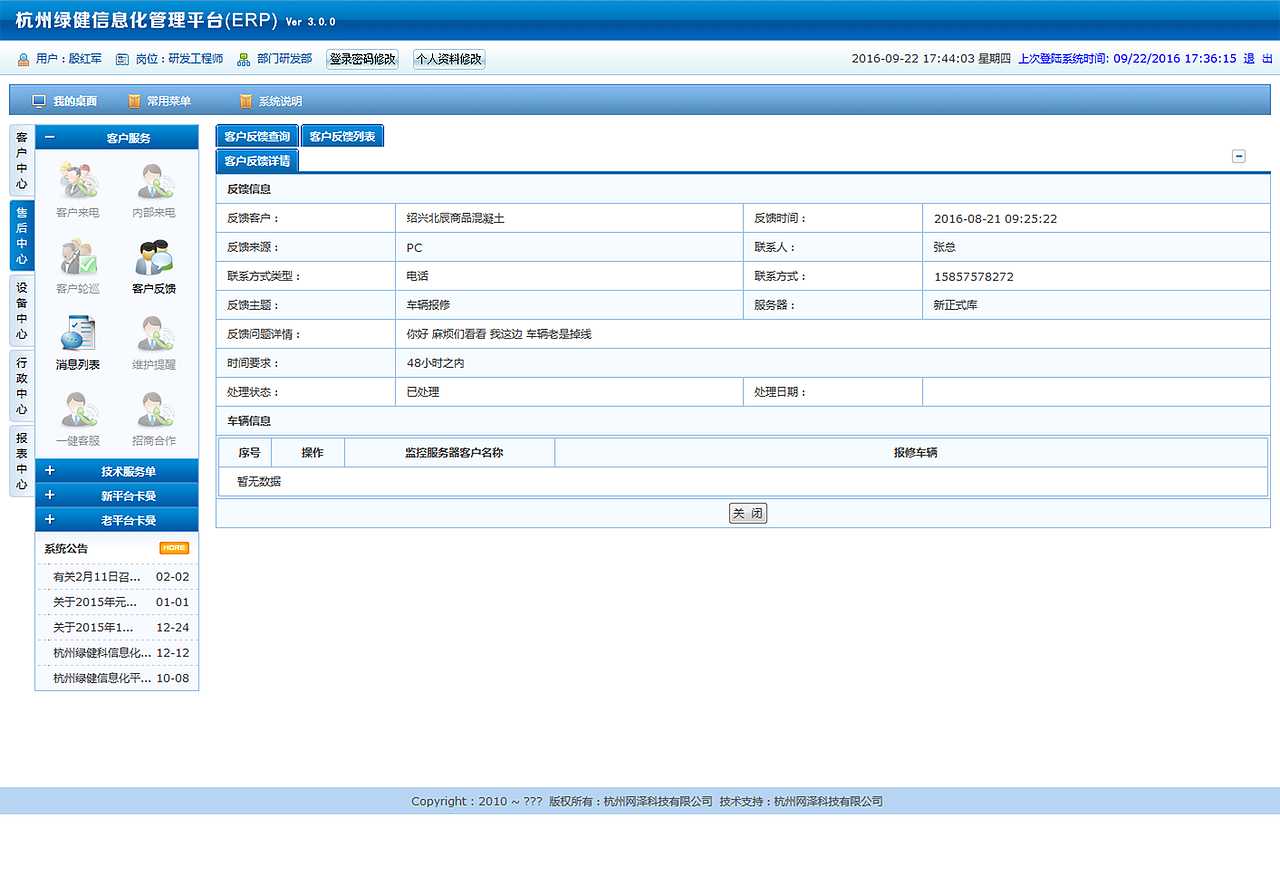The height and width of the screenshot is (876, 1280).
Task: Click status value 已处理
Action: 422,392
